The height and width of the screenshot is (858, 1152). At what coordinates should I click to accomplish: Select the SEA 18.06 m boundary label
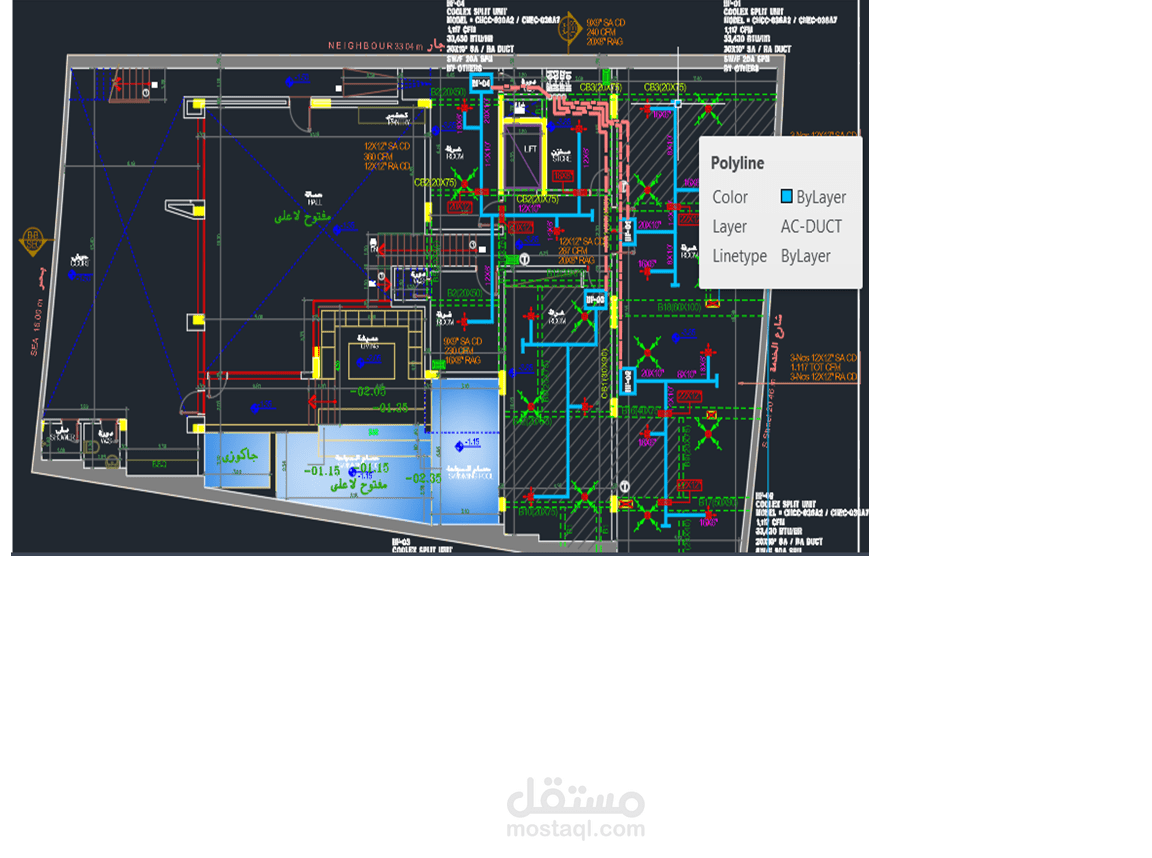tap(35, 328)
